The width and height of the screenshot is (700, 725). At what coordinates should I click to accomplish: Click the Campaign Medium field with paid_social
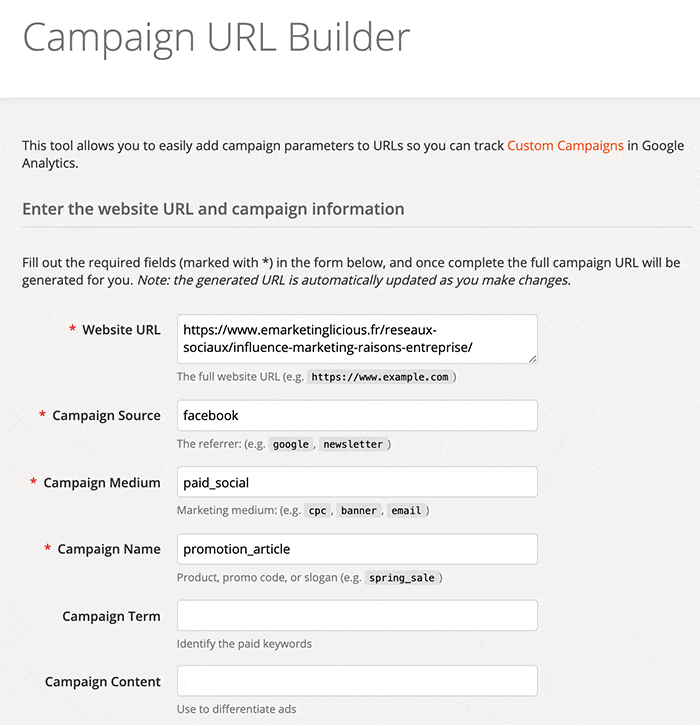coord(357,482)
